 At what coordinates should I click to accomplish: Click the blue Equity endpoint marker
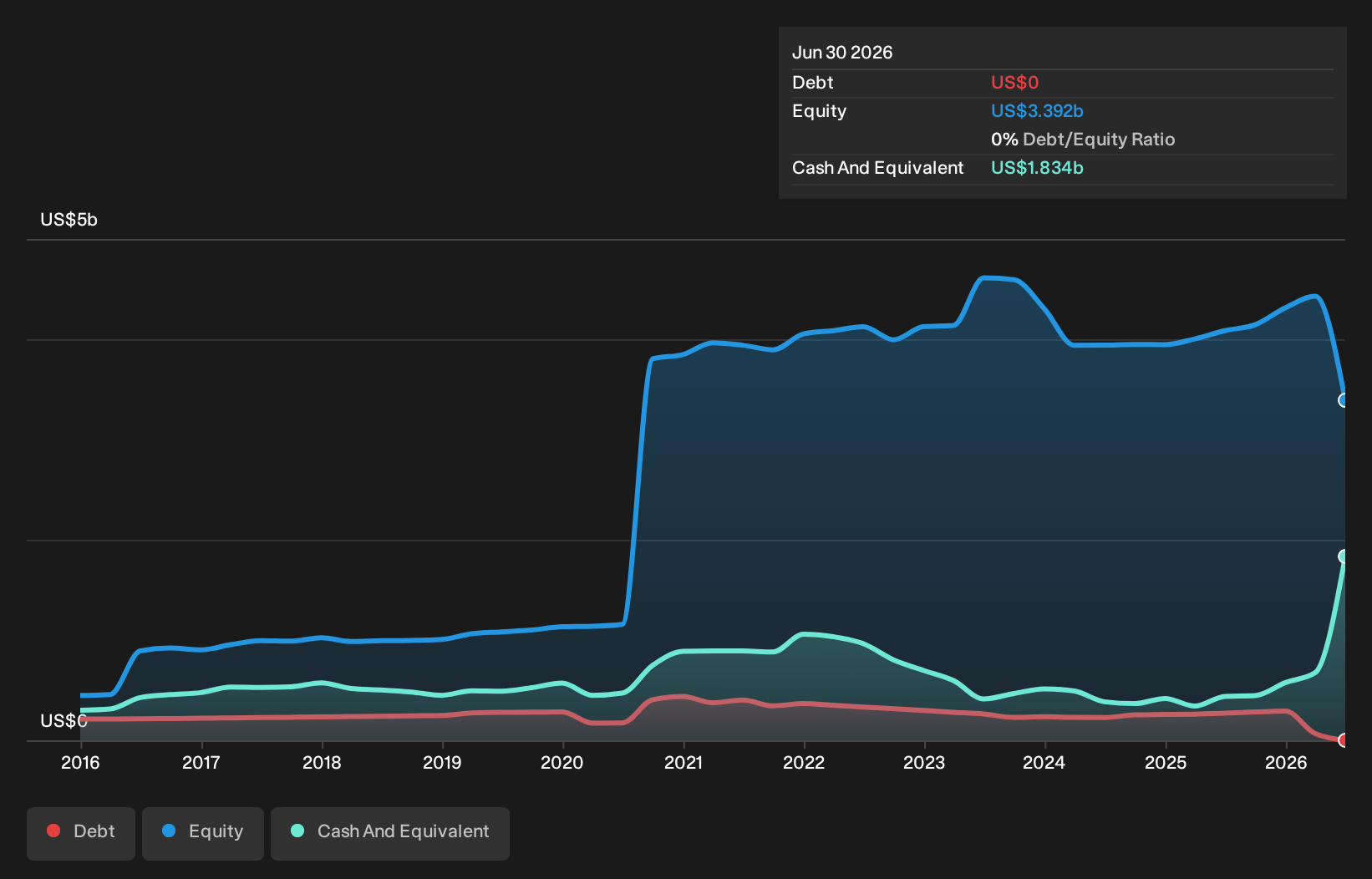1344,400
